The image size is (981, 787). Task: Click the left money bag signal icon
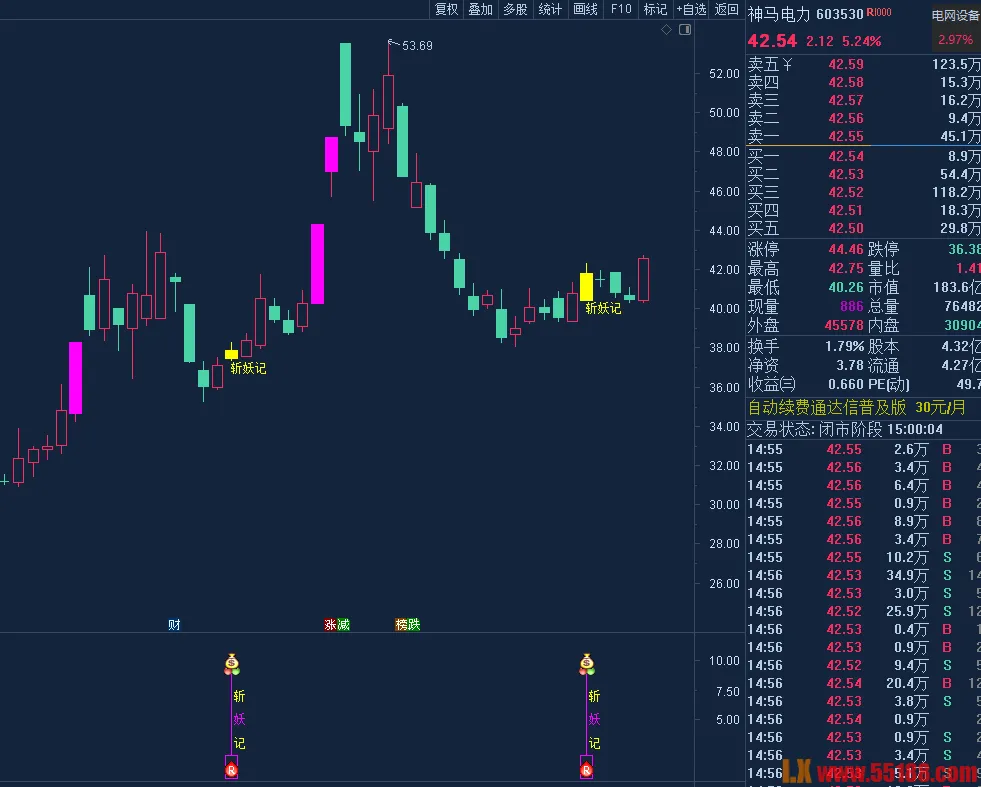coord(232,663)
